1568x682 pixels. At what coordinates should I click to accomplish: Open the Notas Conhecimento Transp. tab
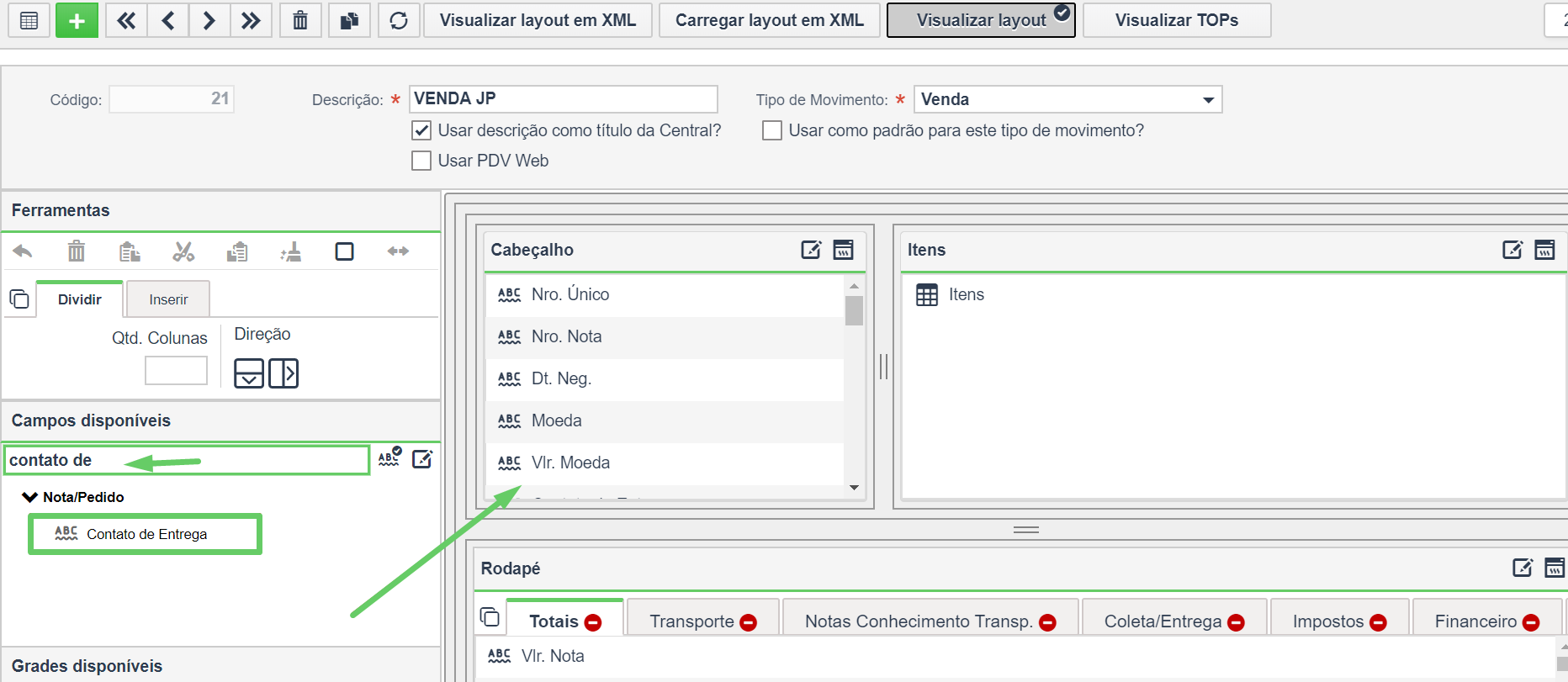coord(919,621)
